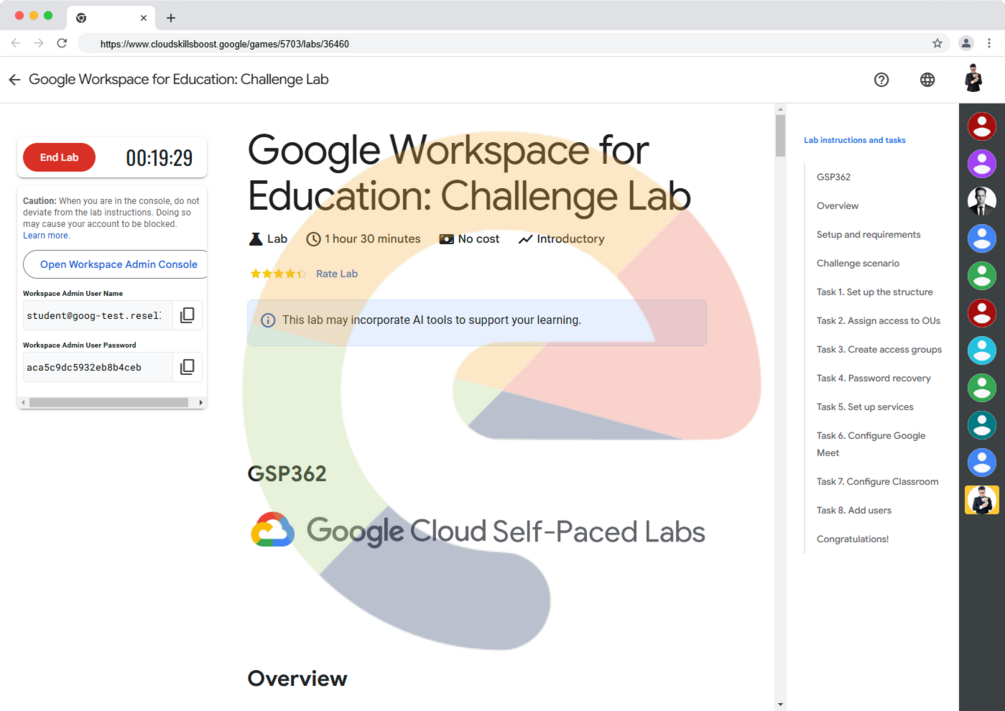
Task: Copy the Workspace Admin User Password
Action: [187, 367]
